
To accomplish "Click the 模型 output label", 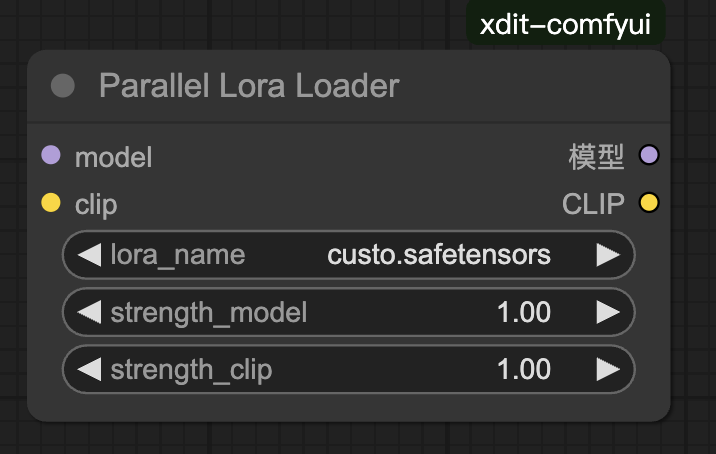I will [596, 157].
